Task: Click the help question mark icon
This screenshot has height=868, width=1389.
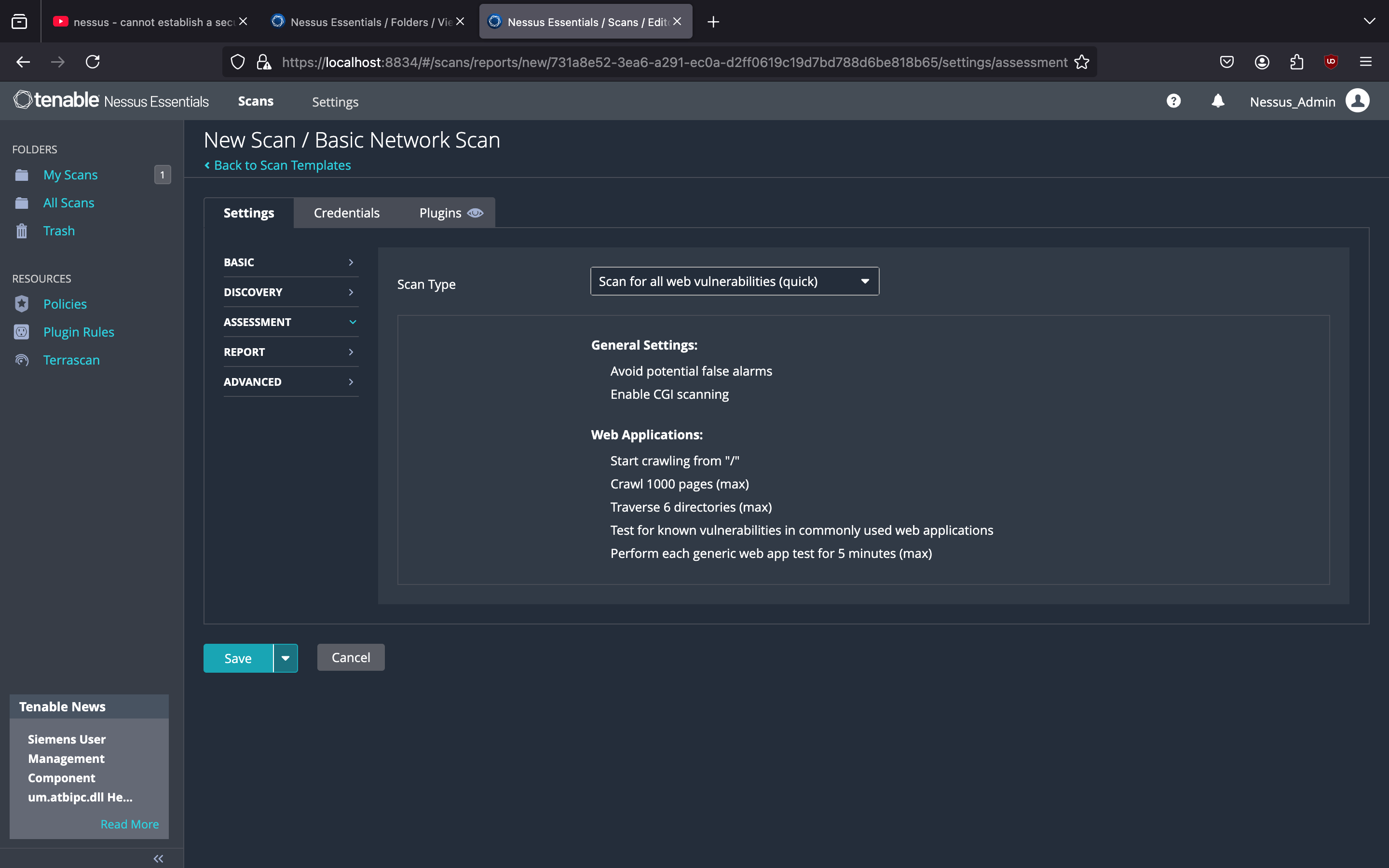Action: coord(1173,102)
